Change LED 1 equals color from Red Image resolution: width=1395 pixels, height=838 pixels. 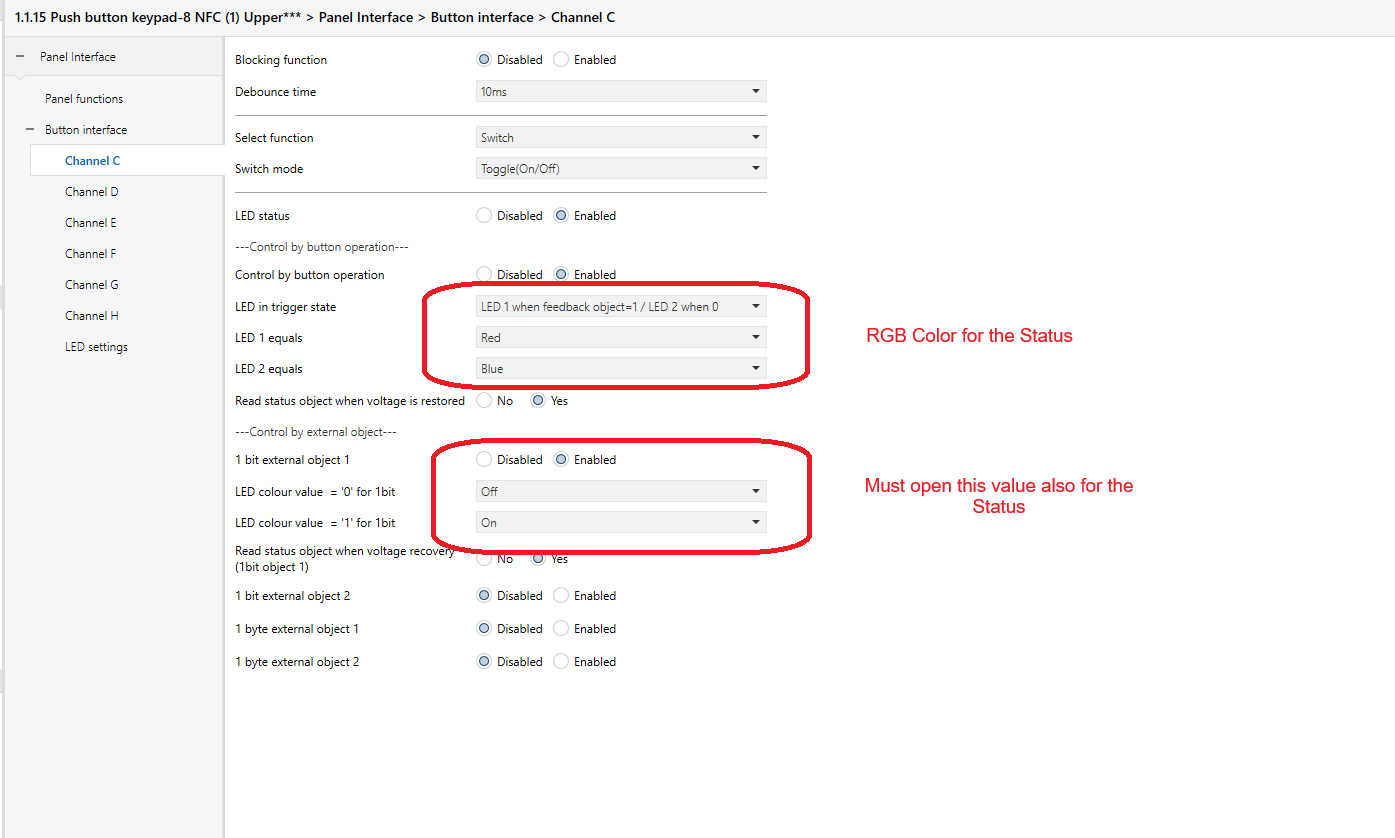[x=621, y=338]
